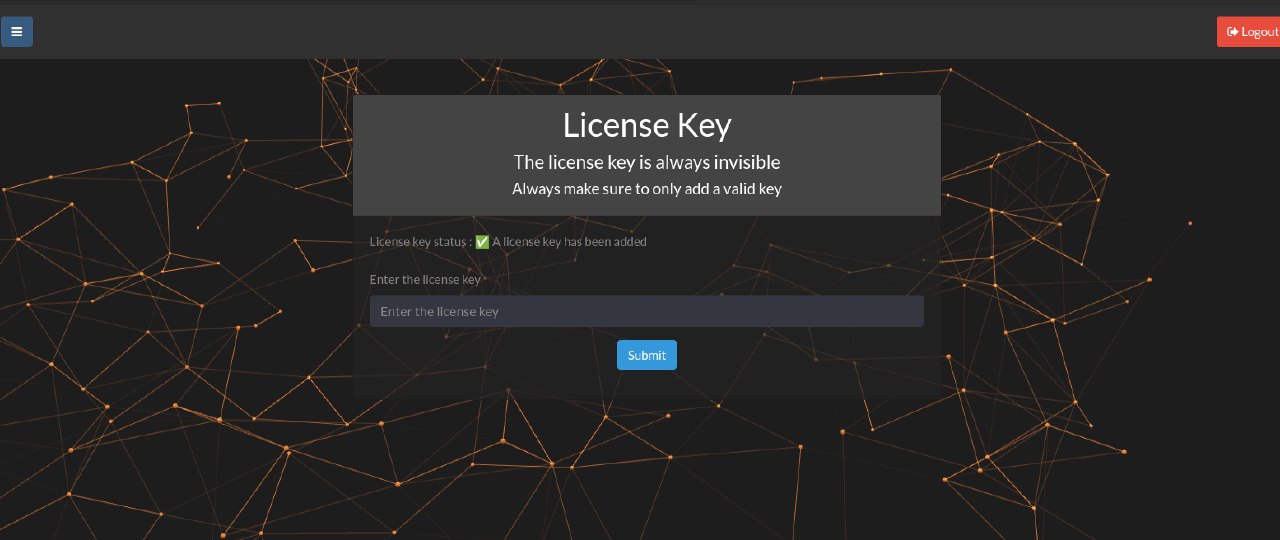Click the empty middle of top navigation bar
The height and width of the screenshot is (540, 1280).
pos(640,31)
